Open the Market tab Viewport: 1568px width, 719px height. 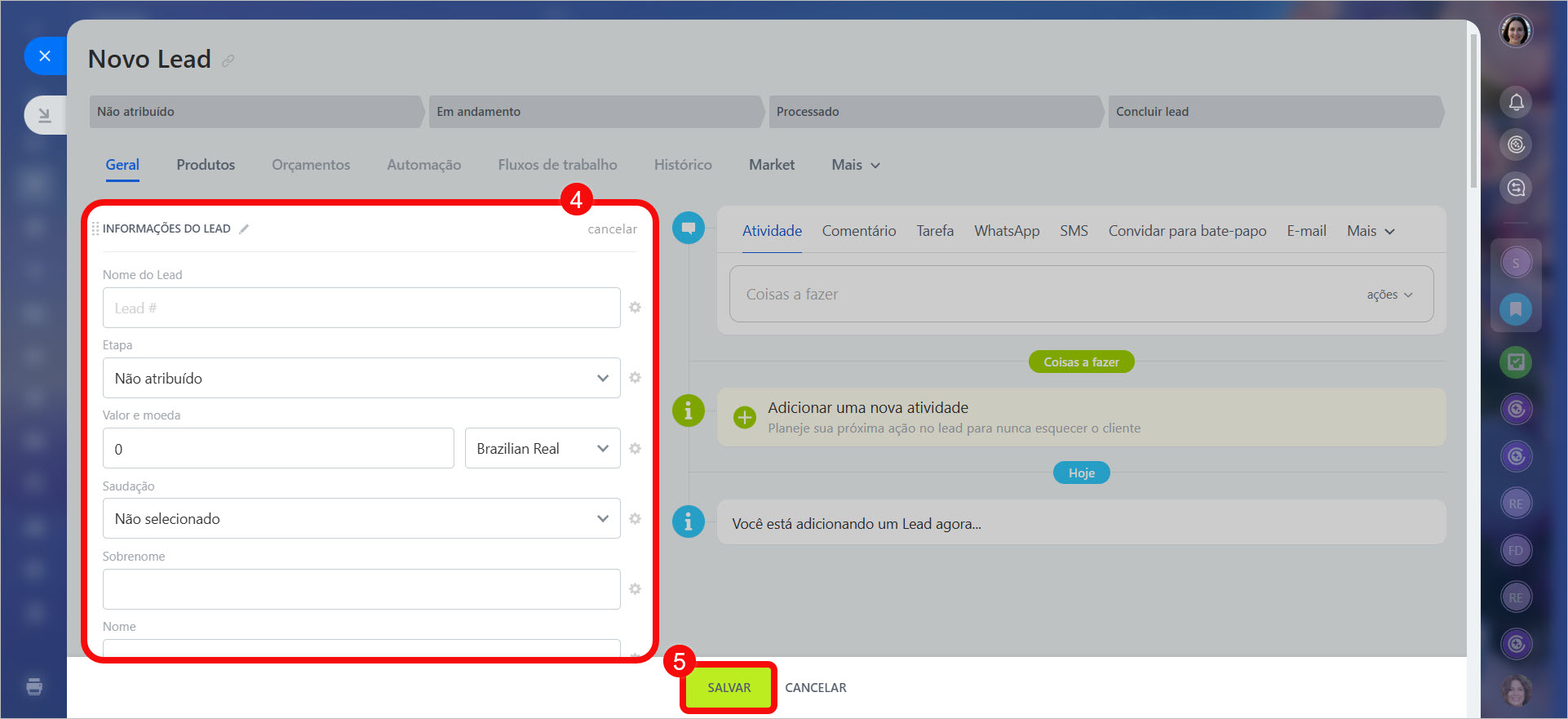point(772,165)
